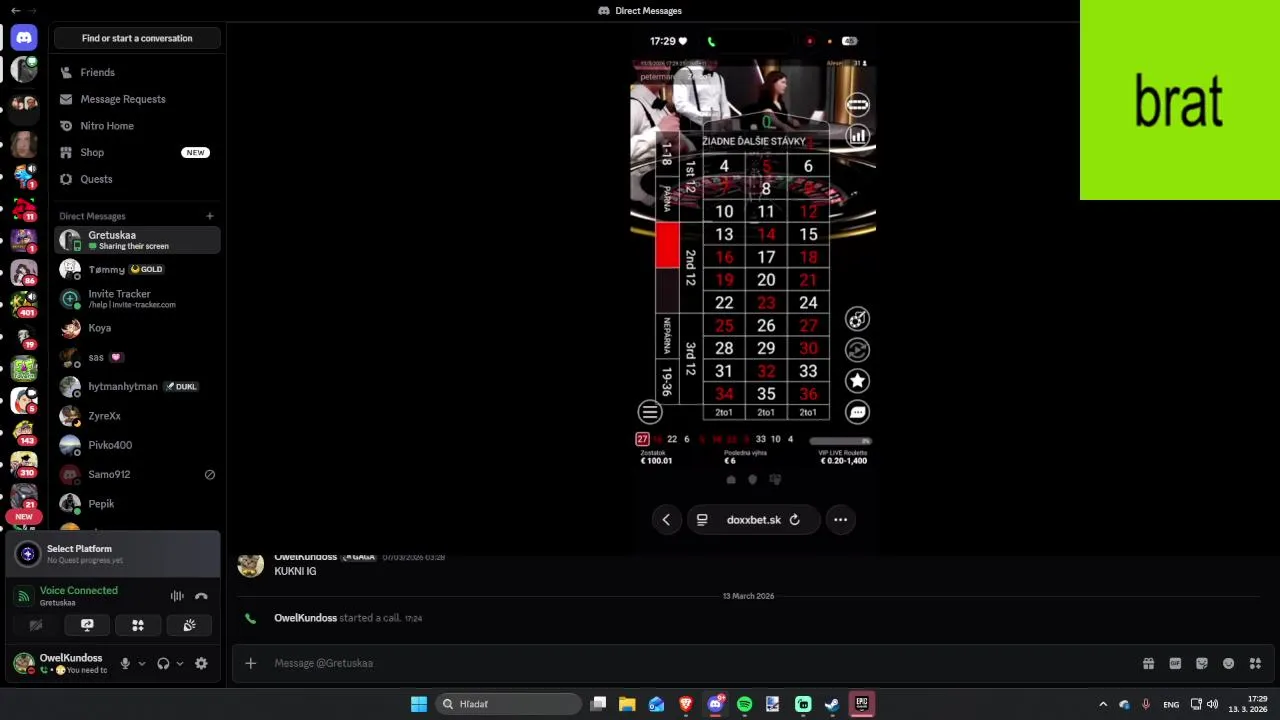Open Invite Tracker conversation

tap(137, 298)
